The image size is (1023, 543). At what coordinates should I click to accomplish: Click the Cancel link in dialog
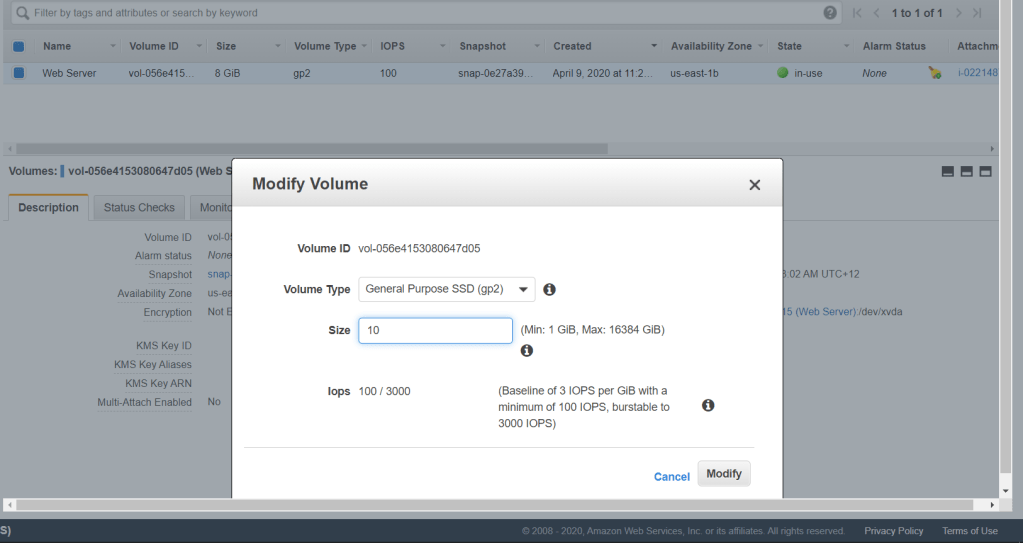[x=671, y=477]
